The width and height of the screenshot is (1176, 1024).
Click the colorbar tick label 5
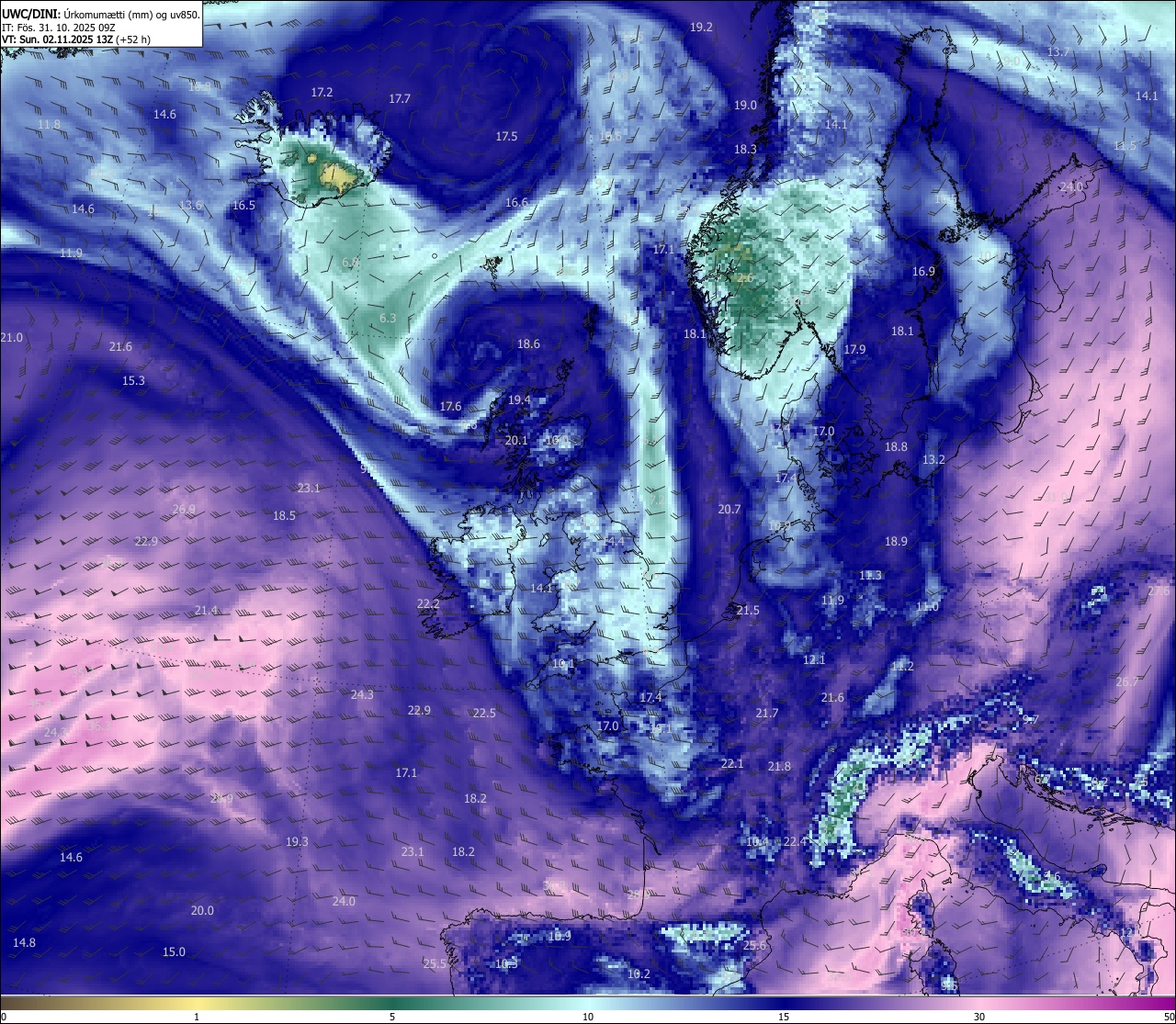[392, 1017]
